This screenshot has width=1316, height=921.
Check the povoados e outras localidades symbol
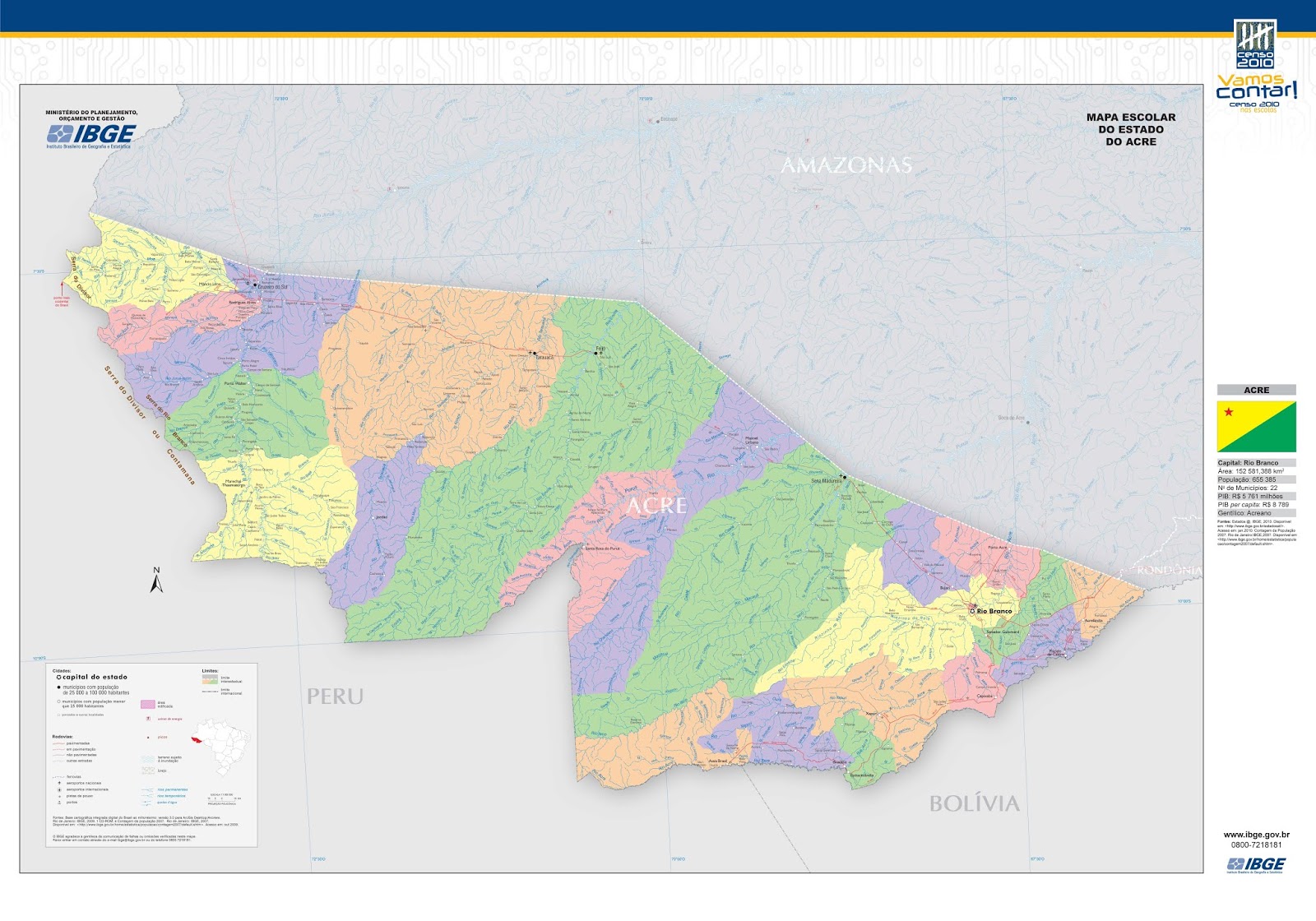coord(58,715)
